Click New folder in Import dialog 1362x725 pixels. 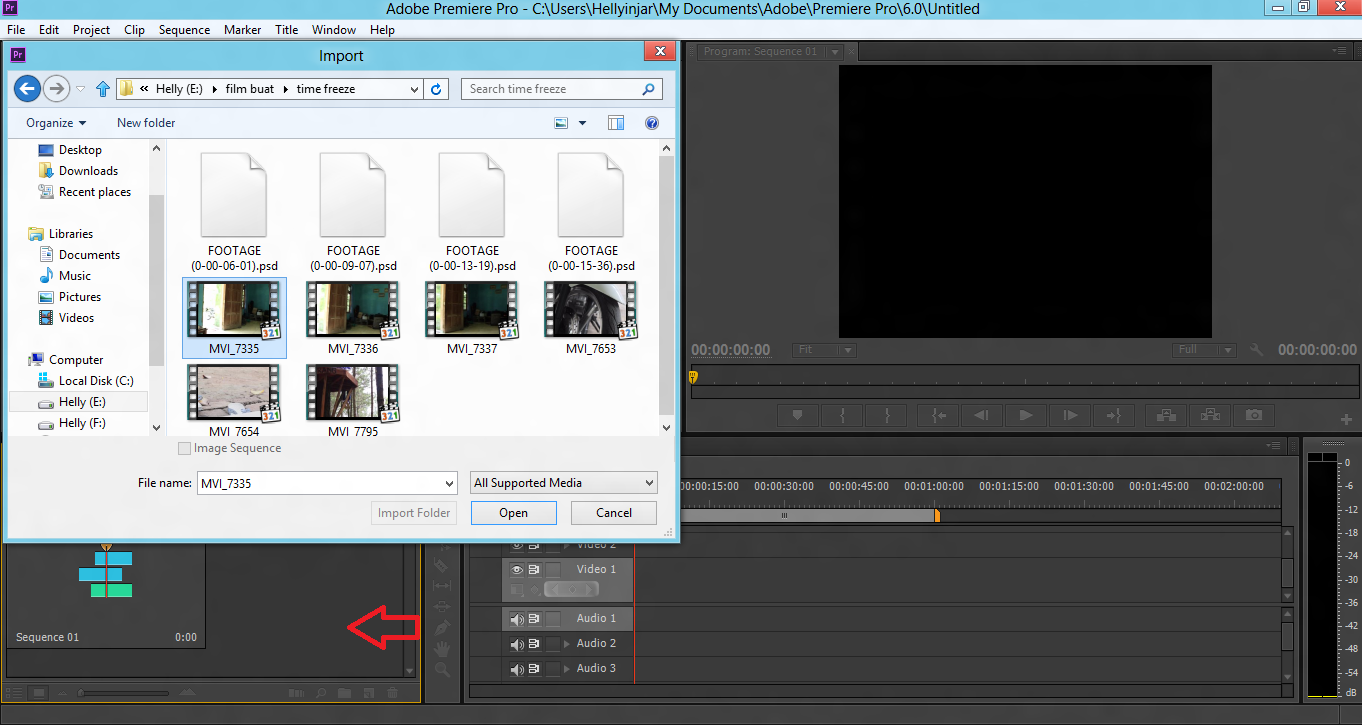point(146,123)
